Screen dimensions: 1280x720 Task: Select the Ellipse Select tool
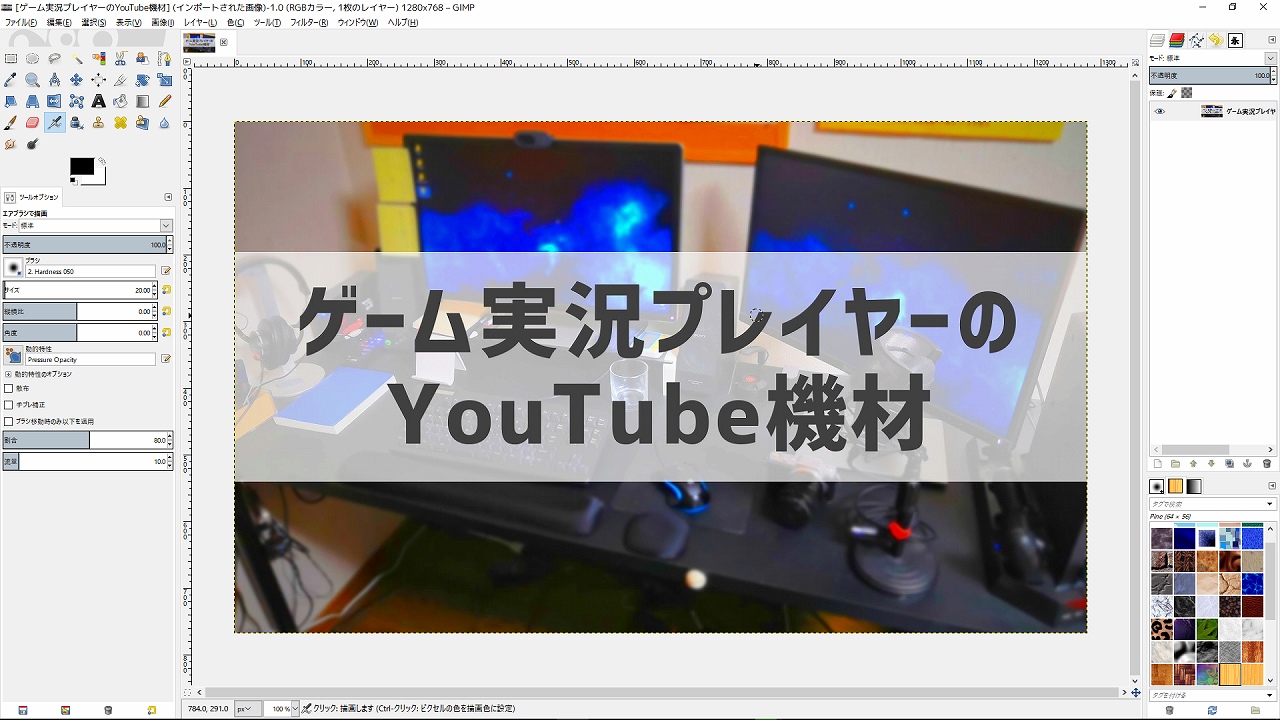tap(32, 58)
